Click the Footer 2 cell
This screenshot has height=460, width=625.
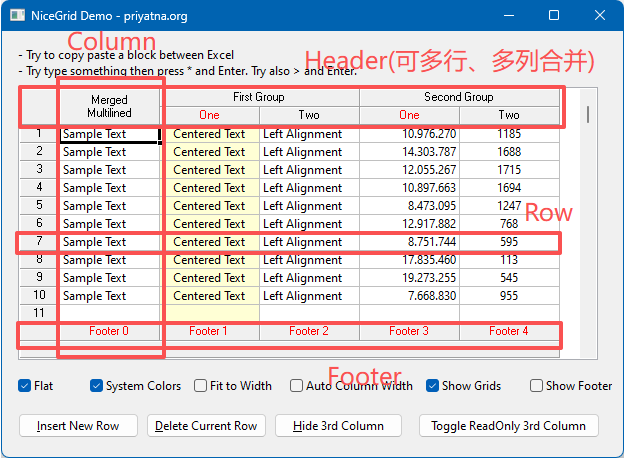(309, 331)
